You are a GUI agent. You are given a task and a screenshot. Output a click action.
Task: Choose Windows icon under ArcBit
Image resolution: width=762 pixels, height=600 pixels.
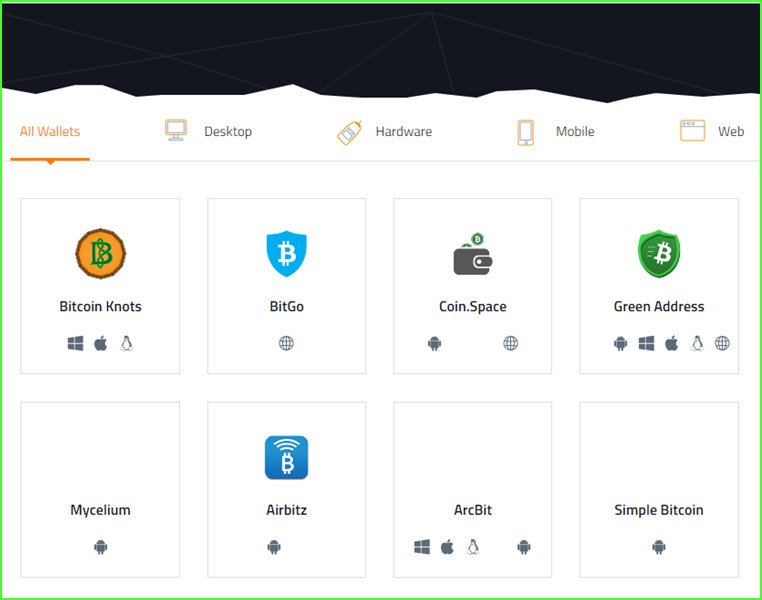(422, 547)
